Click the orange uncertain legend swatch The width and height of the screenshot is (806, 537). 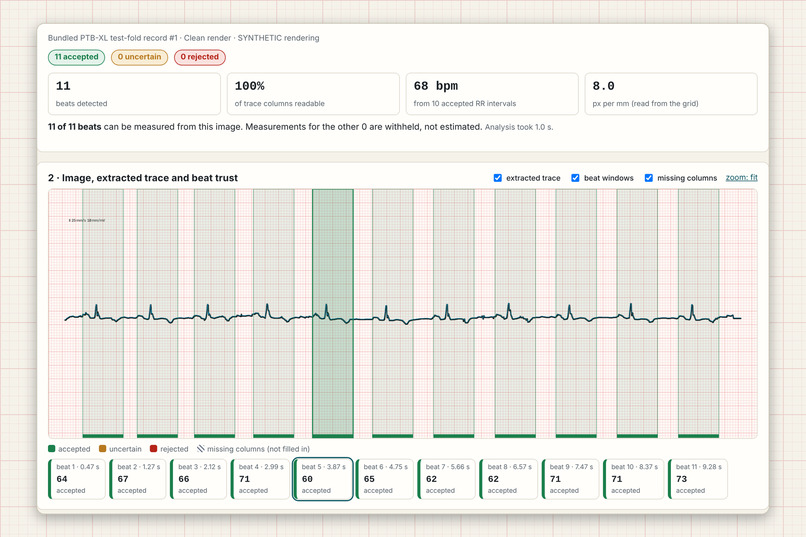click(102, 449)
